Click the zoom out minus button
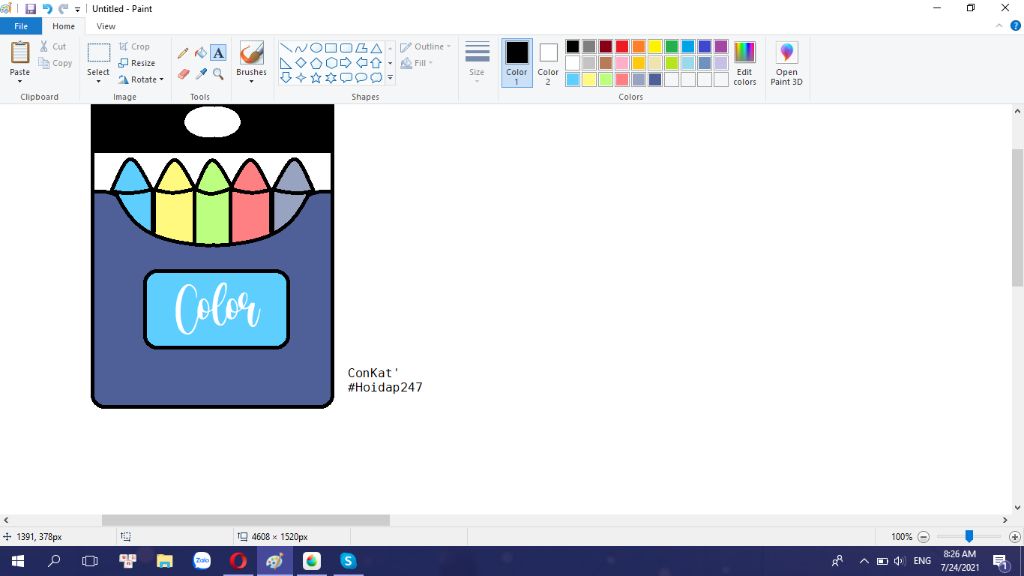 pos(923,537)
